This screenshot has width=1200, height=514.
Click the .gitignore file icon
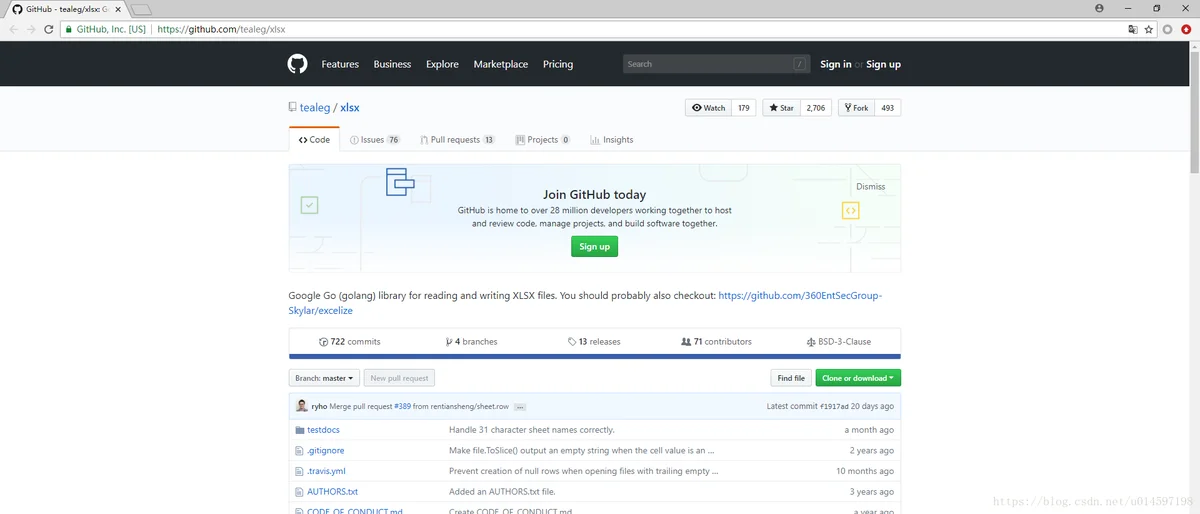point(299,451)
